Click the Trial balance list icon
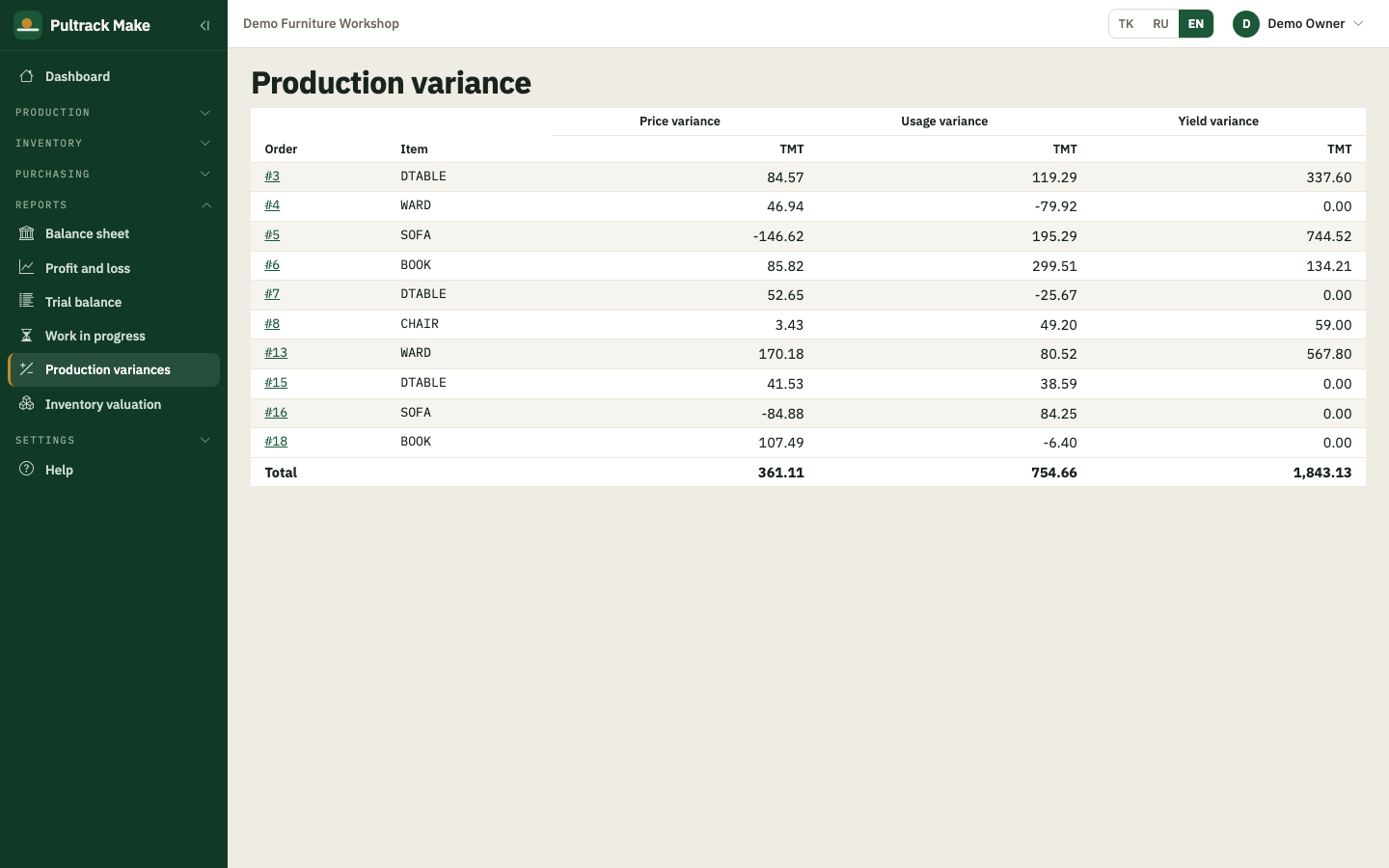 (x=27, y=302)
